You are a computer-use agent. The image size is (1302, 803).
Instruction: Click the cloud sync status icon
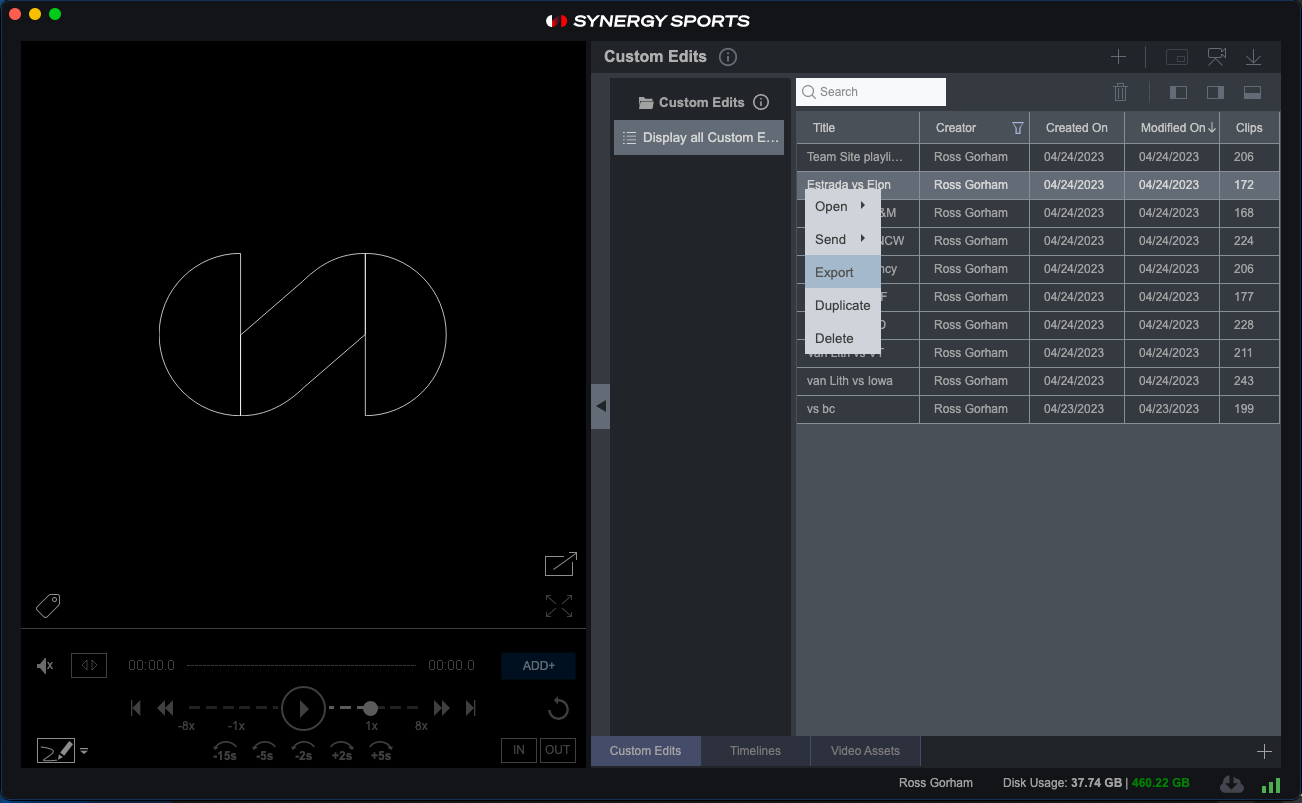click(x=1232, y=784)
